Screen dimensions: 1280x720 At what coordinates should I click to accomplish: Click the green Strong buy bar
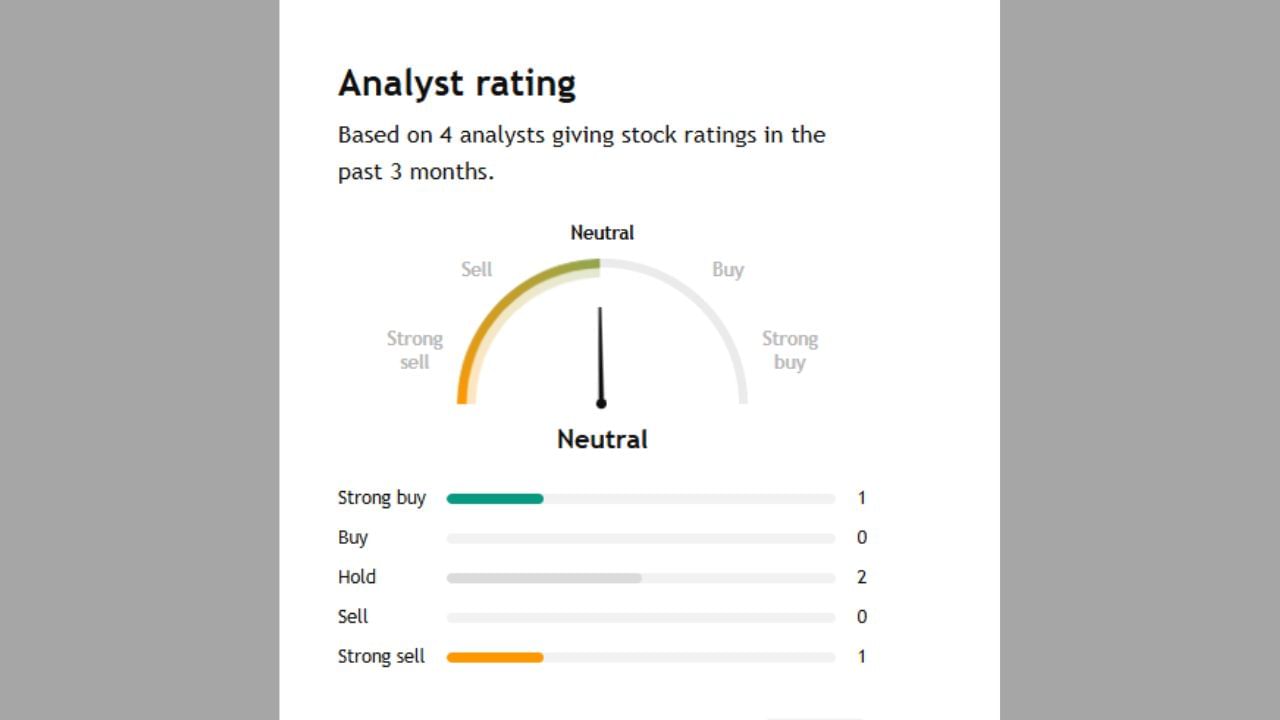pyautogui.click(x=495, y=498)
